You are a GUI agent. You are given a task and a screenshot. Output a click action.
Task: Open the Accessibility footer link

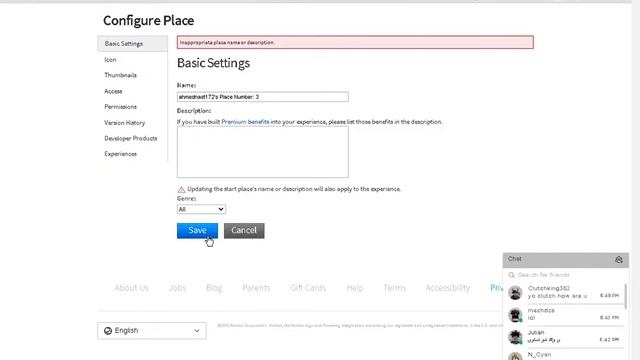click(448, 288)
